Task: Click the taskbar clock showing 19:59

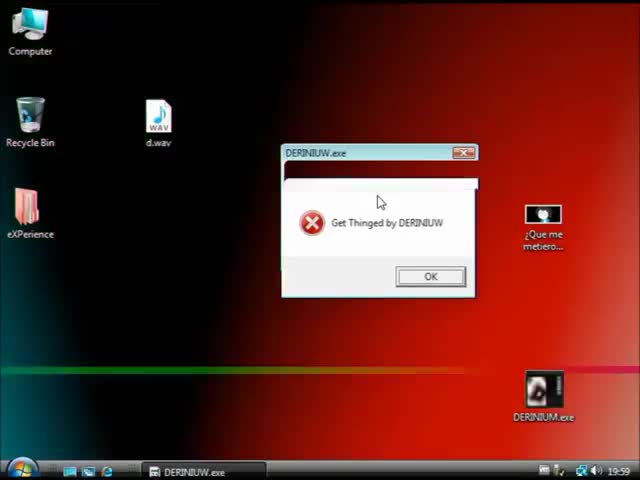Action: click(x=619, y=471)
